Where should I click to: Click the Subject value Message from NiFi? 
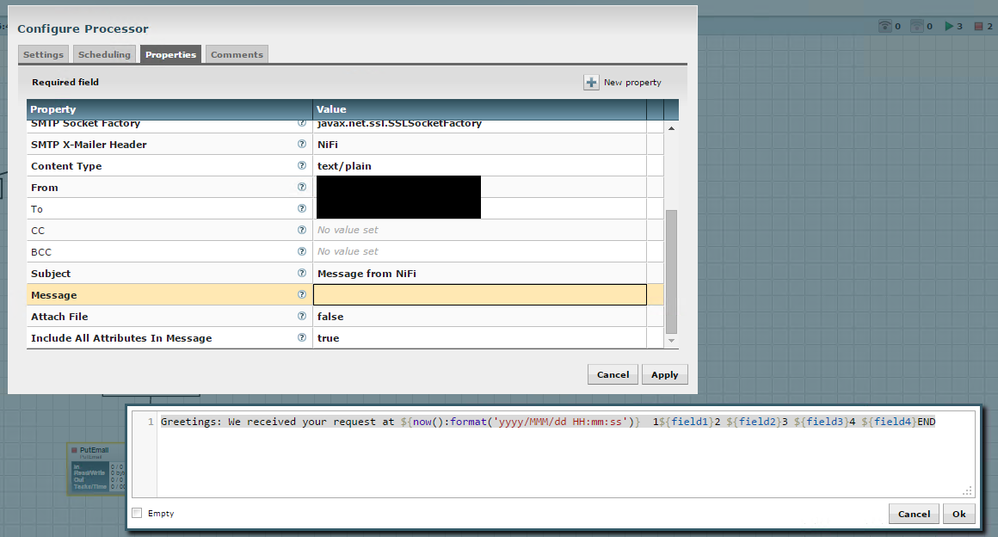point(367,274)
